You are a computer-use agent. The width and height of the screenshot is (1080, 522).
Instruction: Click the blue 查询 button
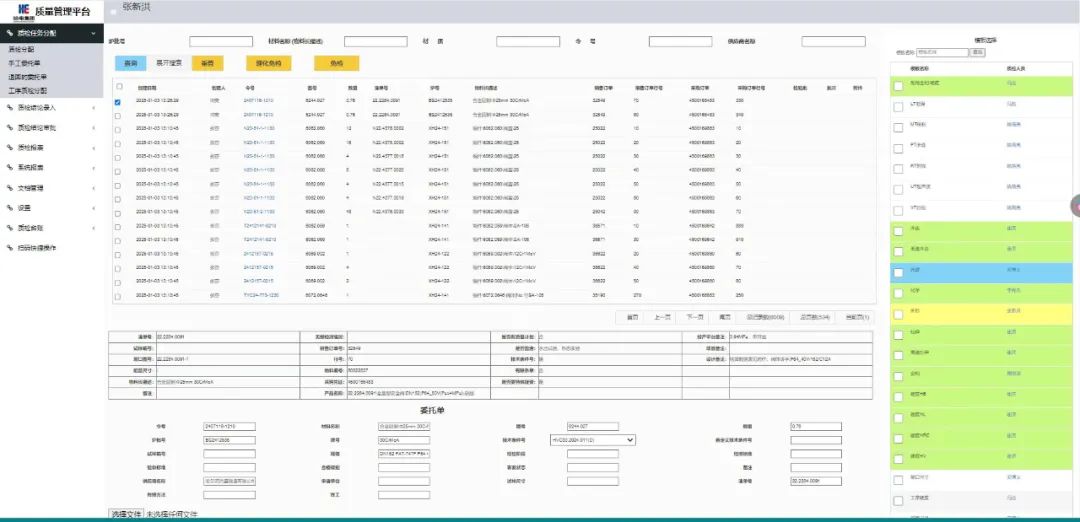coord(130,63)
